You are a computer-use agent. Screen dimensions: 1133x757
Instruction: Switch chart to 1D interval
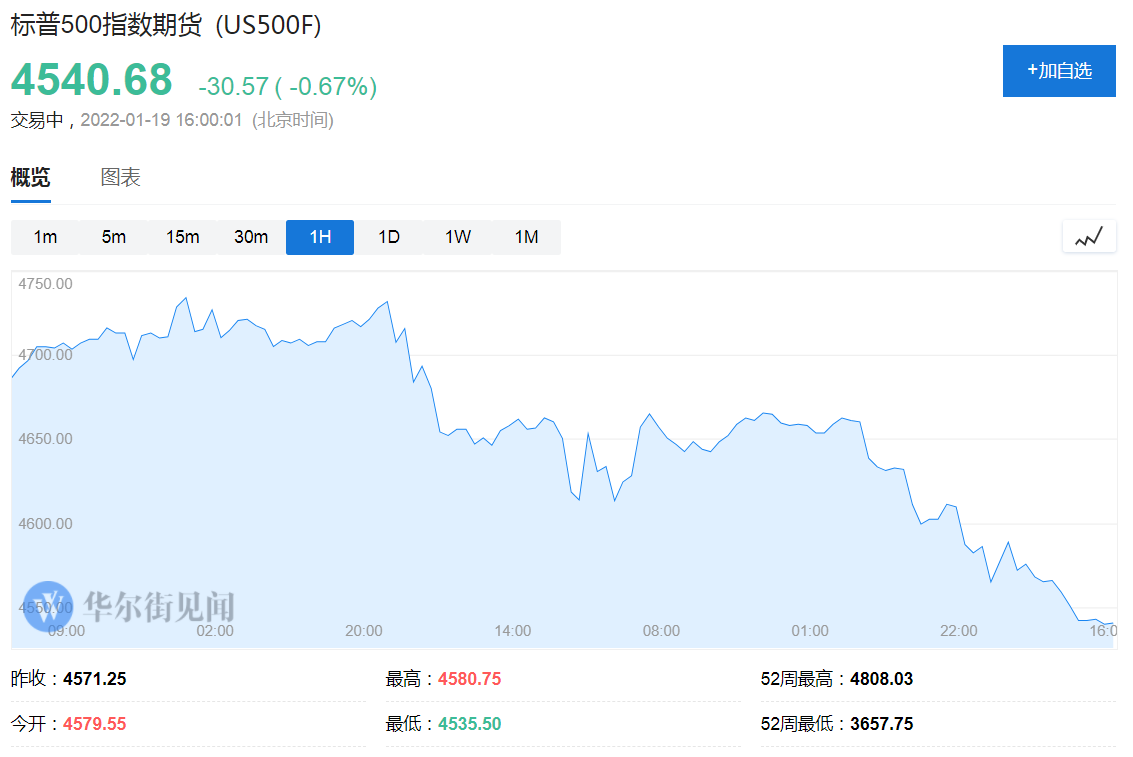pos(389,237)
